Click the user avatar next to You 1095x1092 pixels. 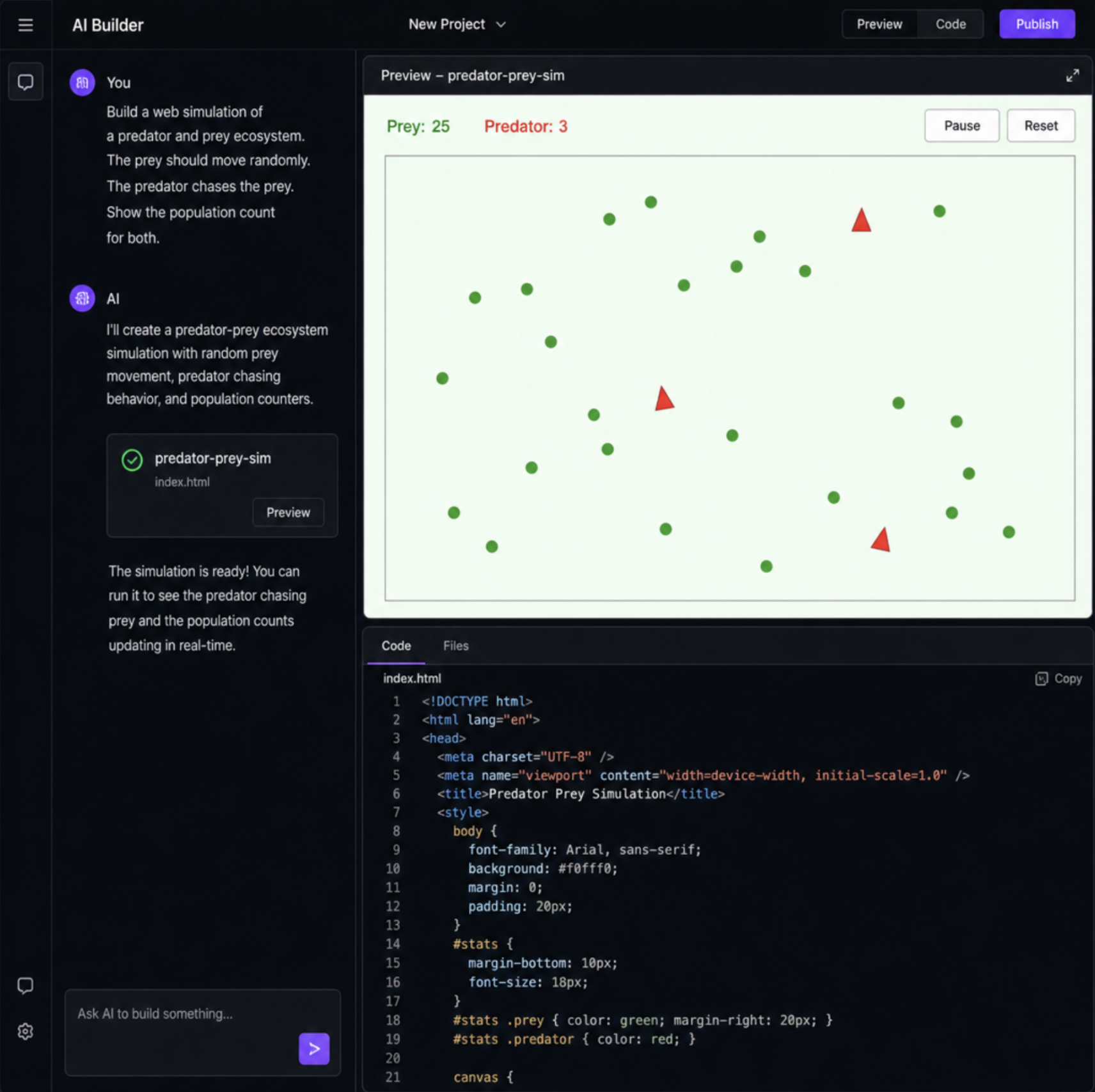coord(82,82)
